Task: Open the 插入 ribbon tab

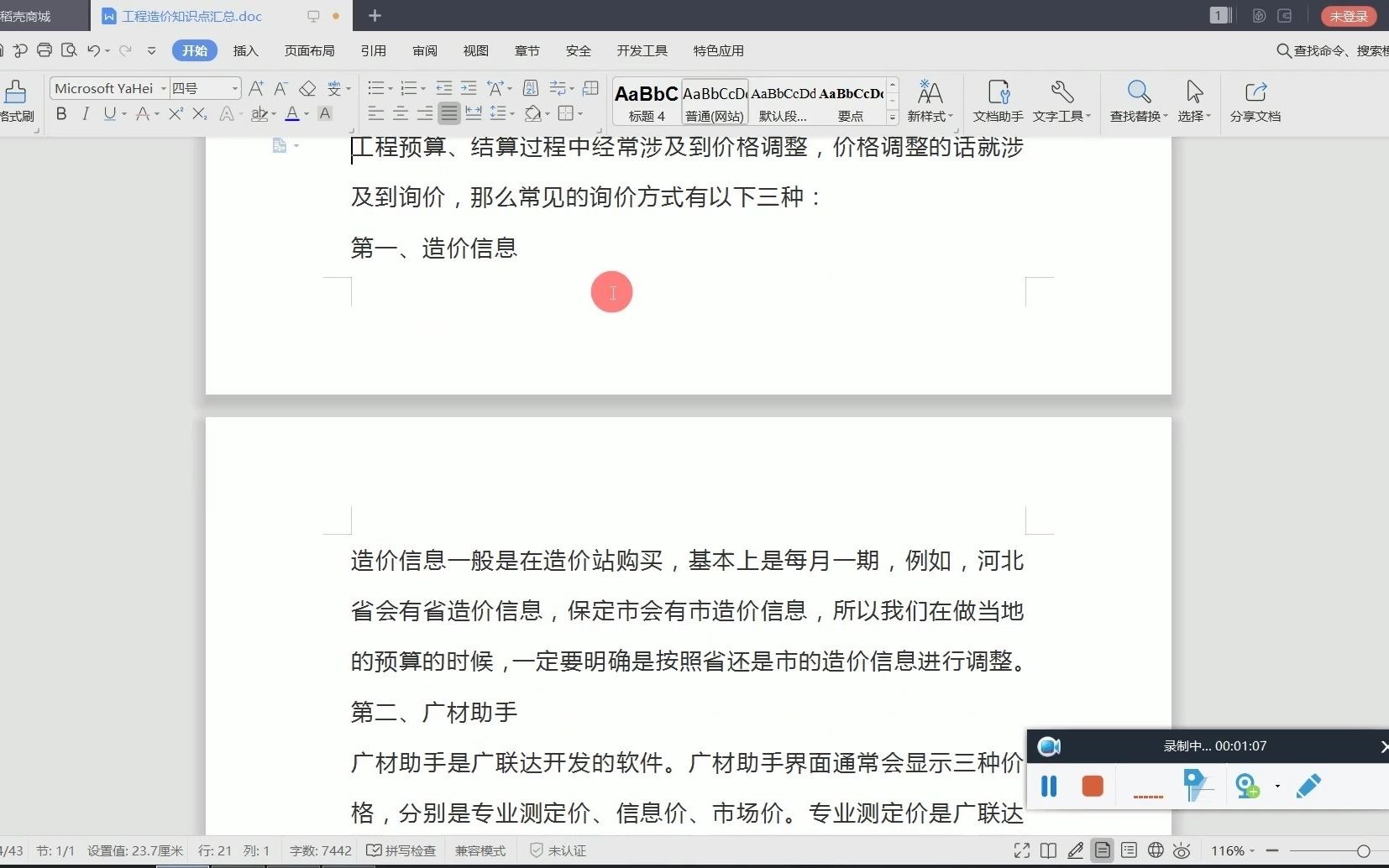Action: [x=245, y=50]
